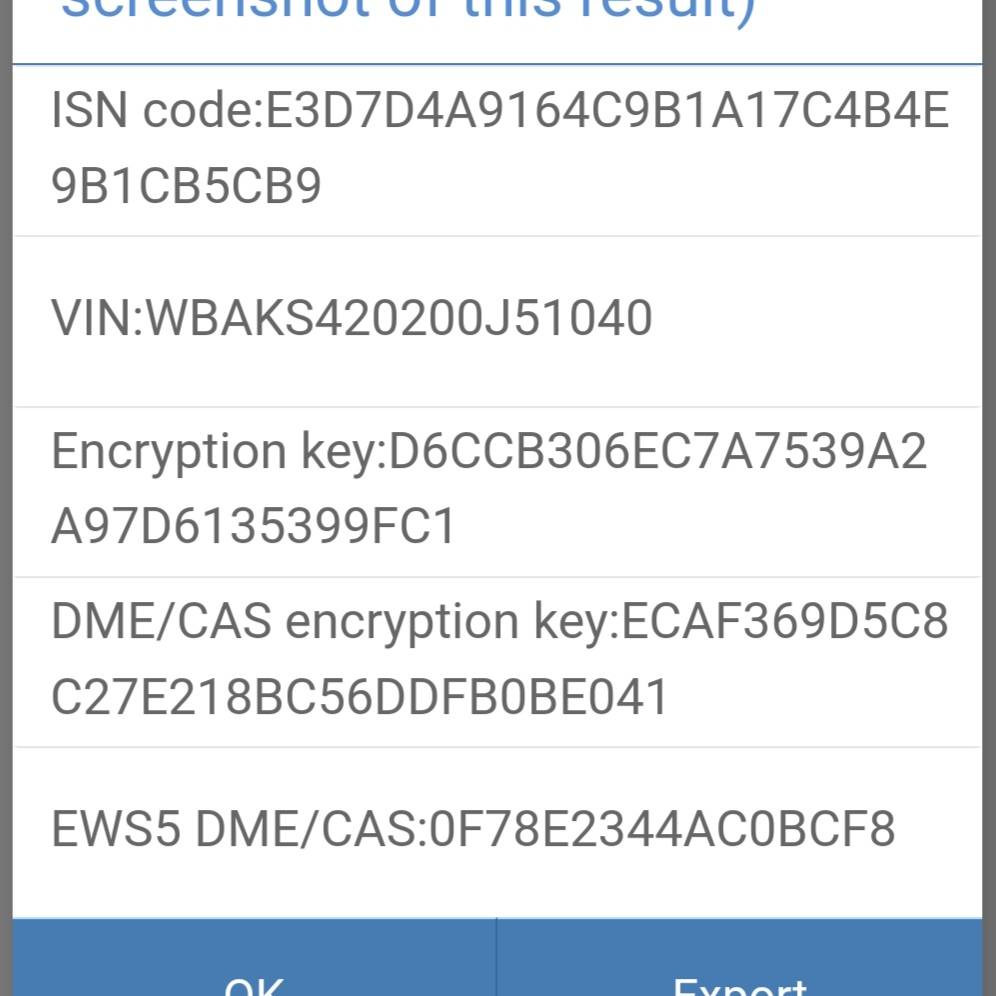This screenshot has height=996, width=996.
Task: Select the EWS5 DME/CAS row
Action: coord(497,833)
